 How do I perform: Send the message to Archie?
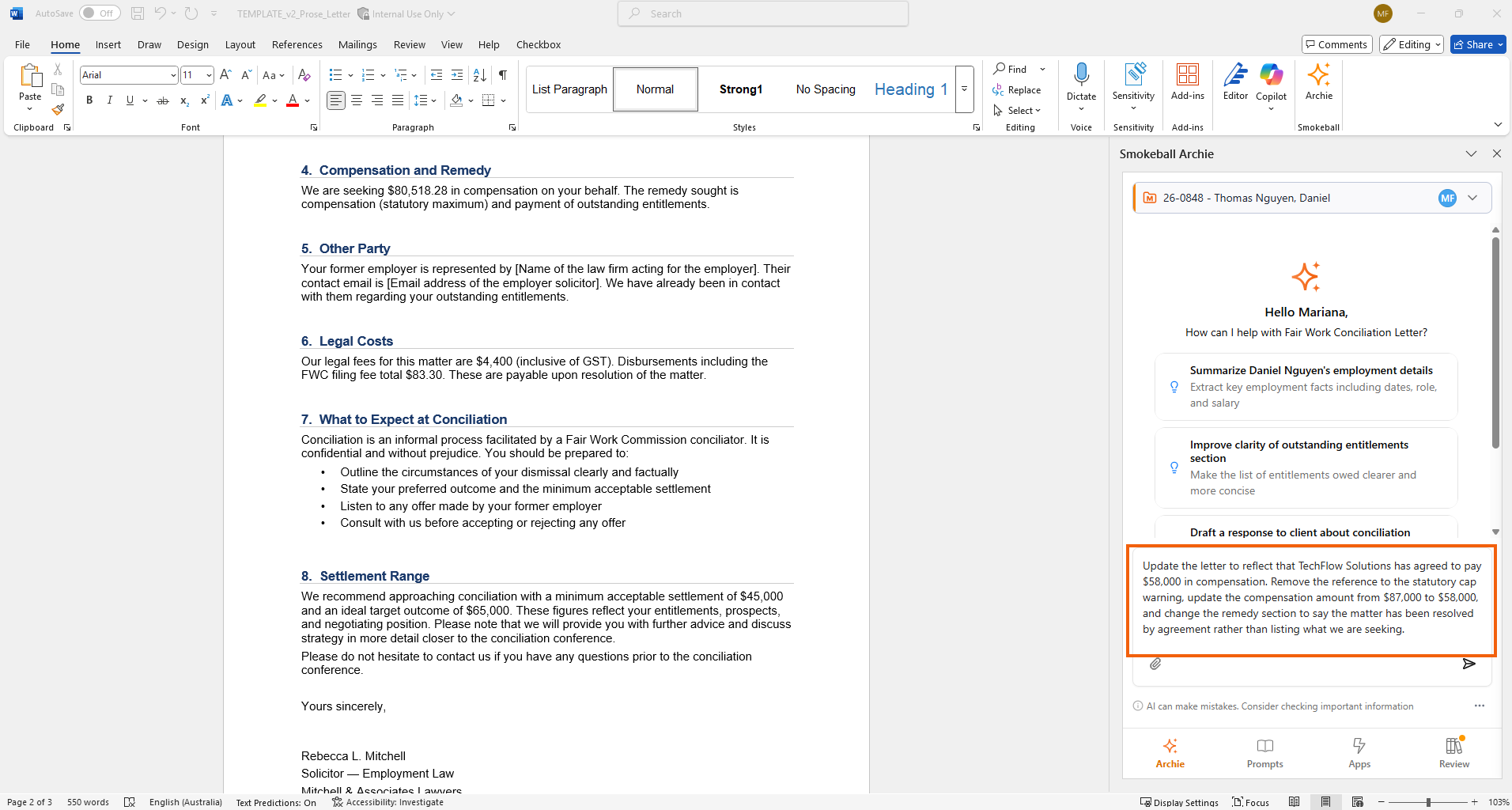[x=1469, y=664]
